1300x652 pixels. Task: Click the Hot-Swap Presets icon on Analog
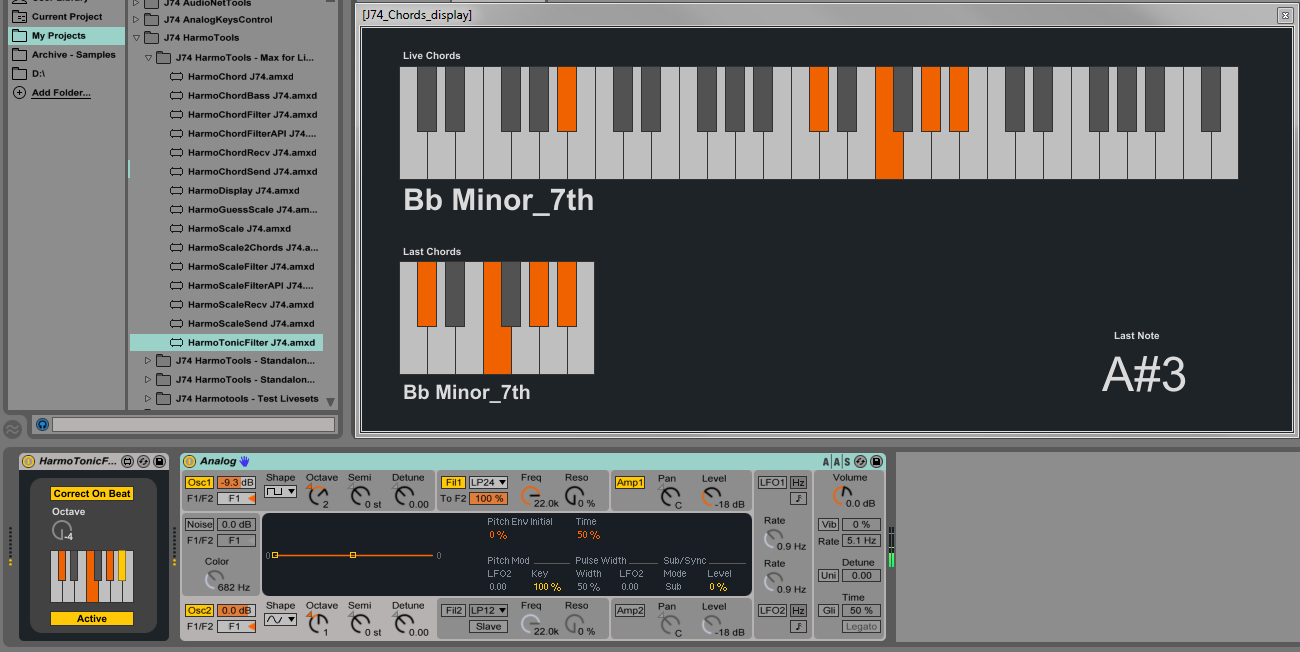pos(861,461)
